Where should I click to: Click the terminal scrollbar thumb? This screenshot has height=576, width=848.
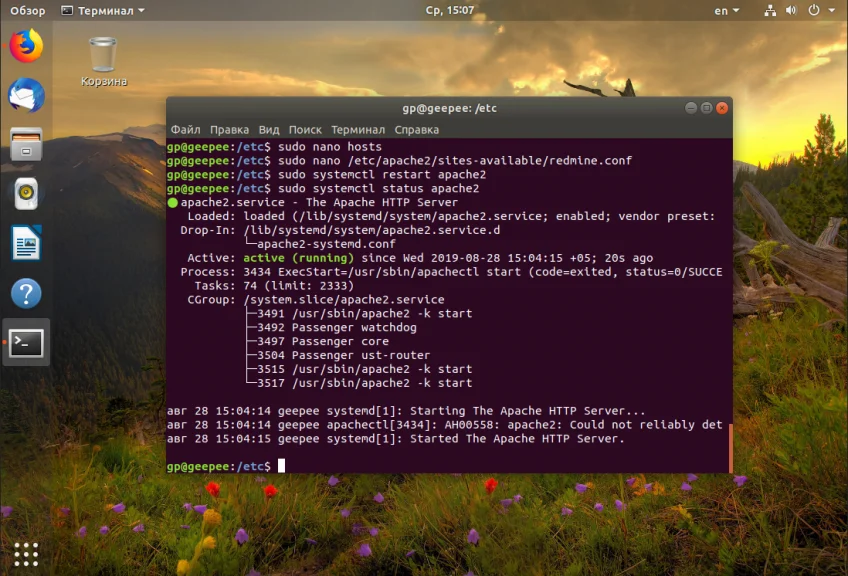click(731, 448)
